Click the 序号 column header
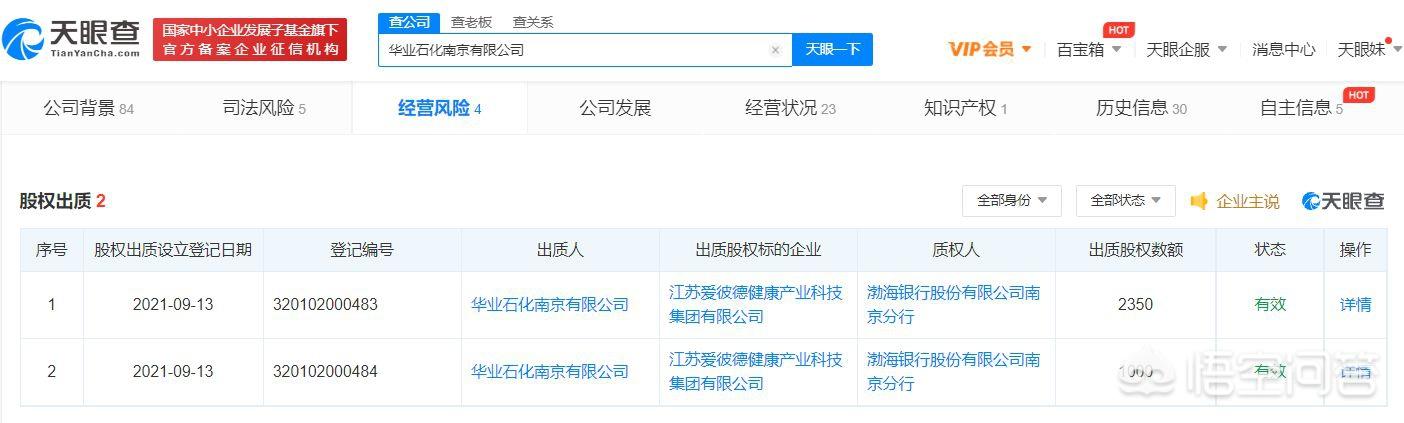Image resolution: width=1404 pixels, height=423 pixels. pos(51,250)
